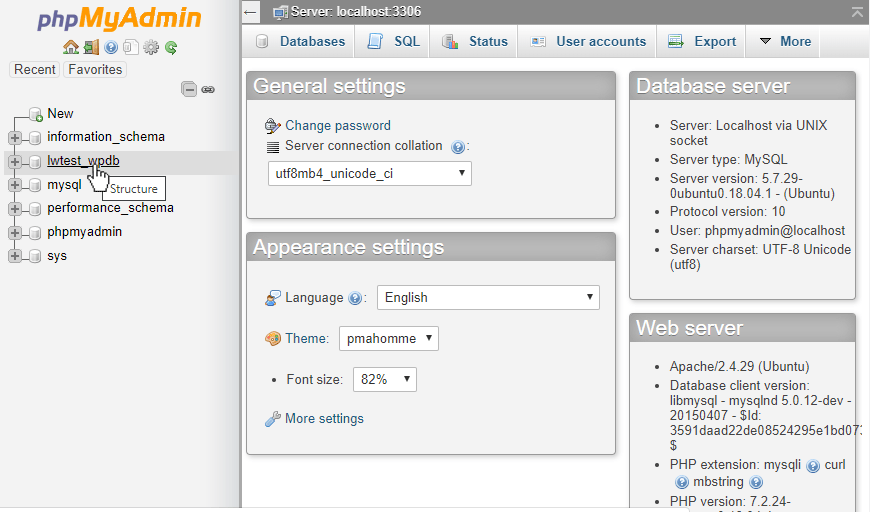Expand the sys tree node
The image size is (870, 512).
tap(15, 256)
